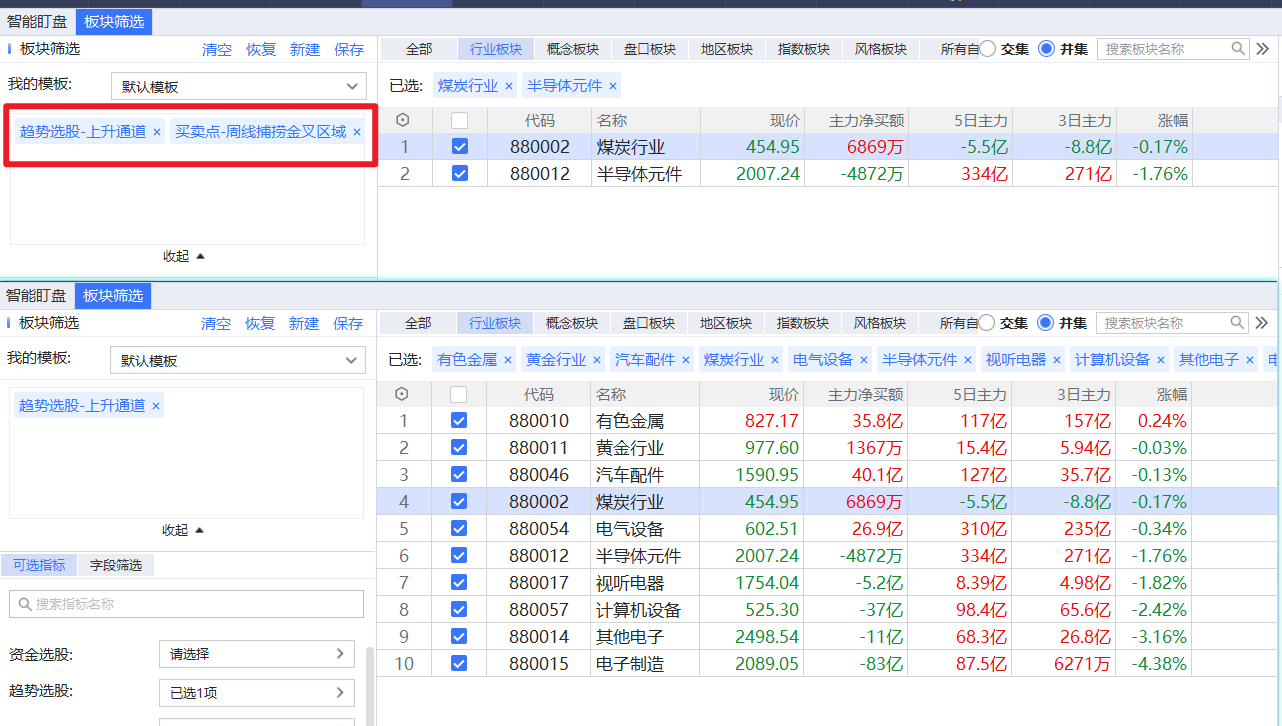Click the double-chevron icon in the upper panel
Viewport: 1282px width, 726px height.
1263,48
